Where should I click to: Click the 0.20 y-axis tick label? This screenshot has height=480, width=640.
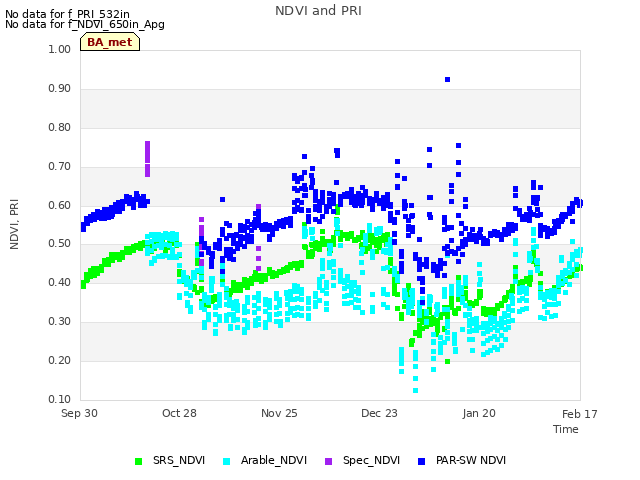tap(60, 360)
